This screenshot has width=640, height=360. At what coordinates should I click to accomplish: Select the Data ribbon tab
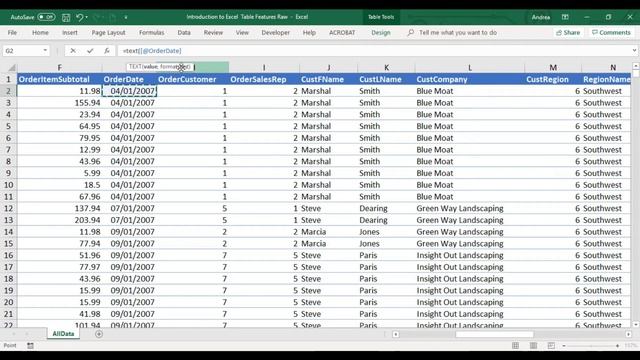[184, 32]
